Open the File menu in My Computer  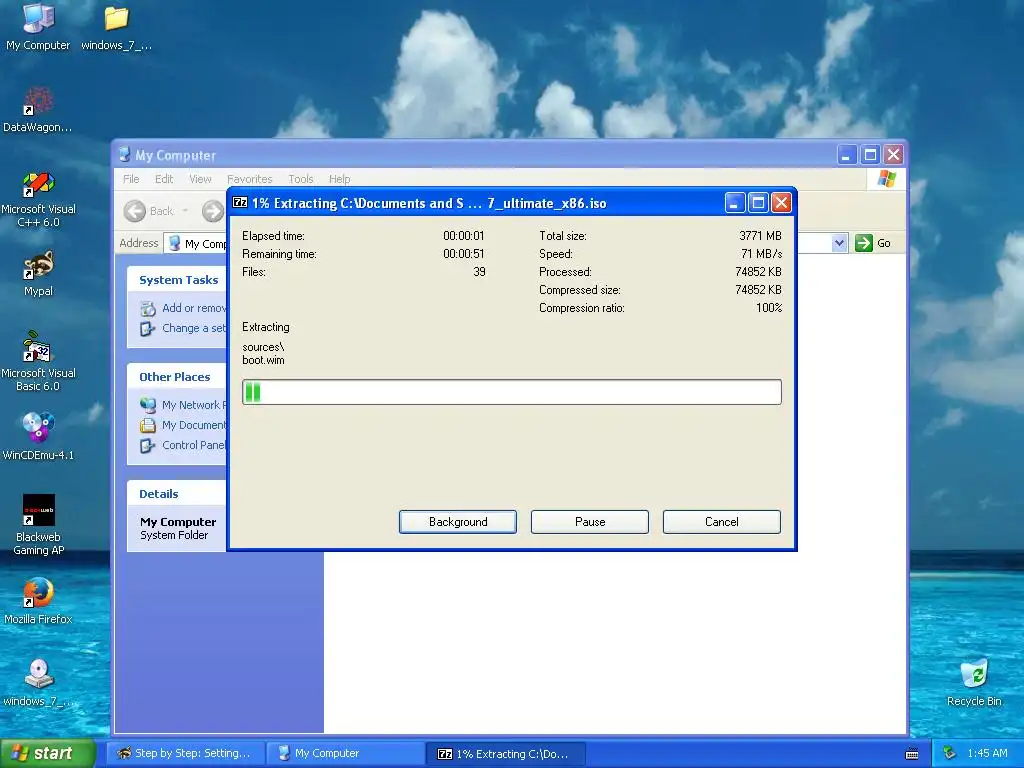pos(131,179)
